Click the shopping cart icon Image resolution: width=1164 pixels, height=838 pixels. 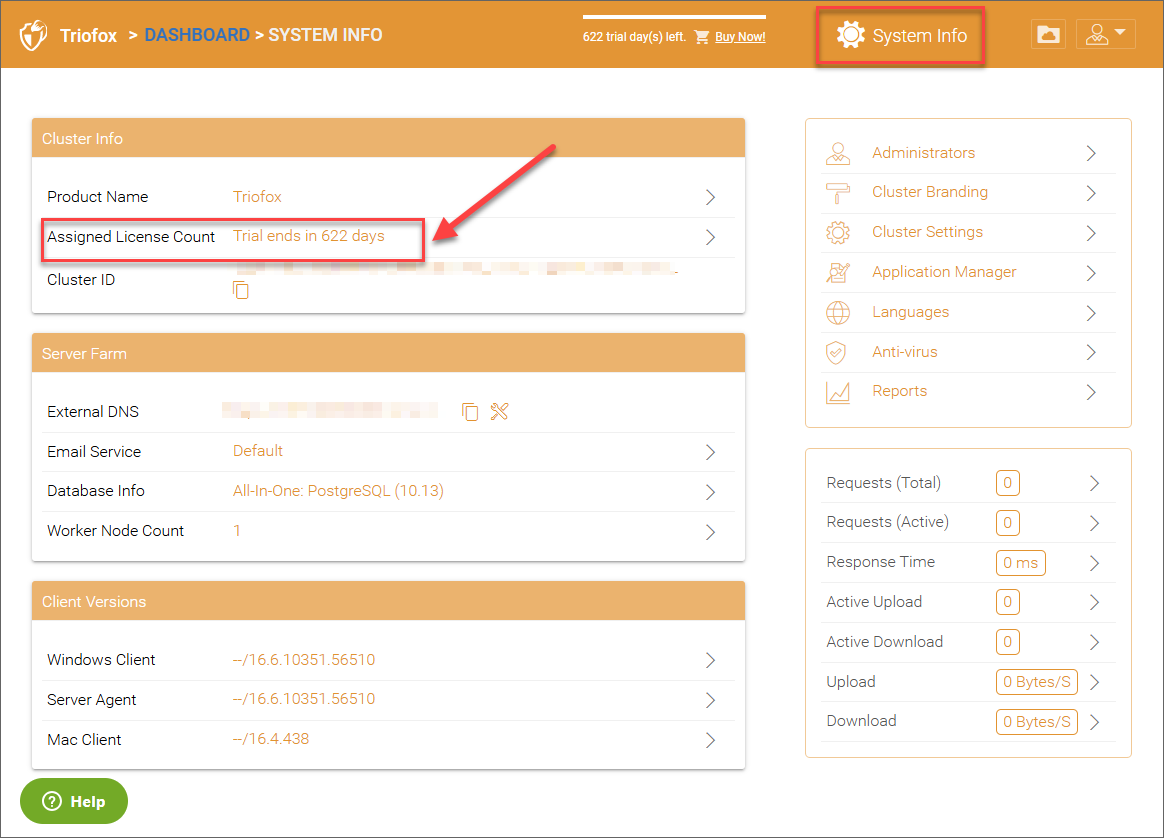(702, 37)
